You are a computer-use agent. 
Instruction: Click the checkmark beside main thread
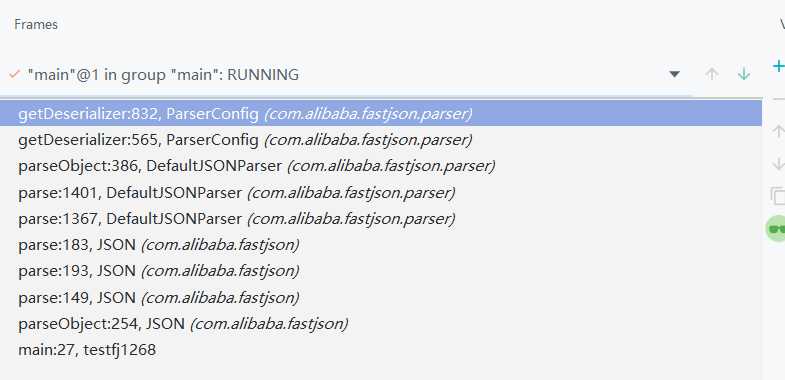(x=15, y=75)
